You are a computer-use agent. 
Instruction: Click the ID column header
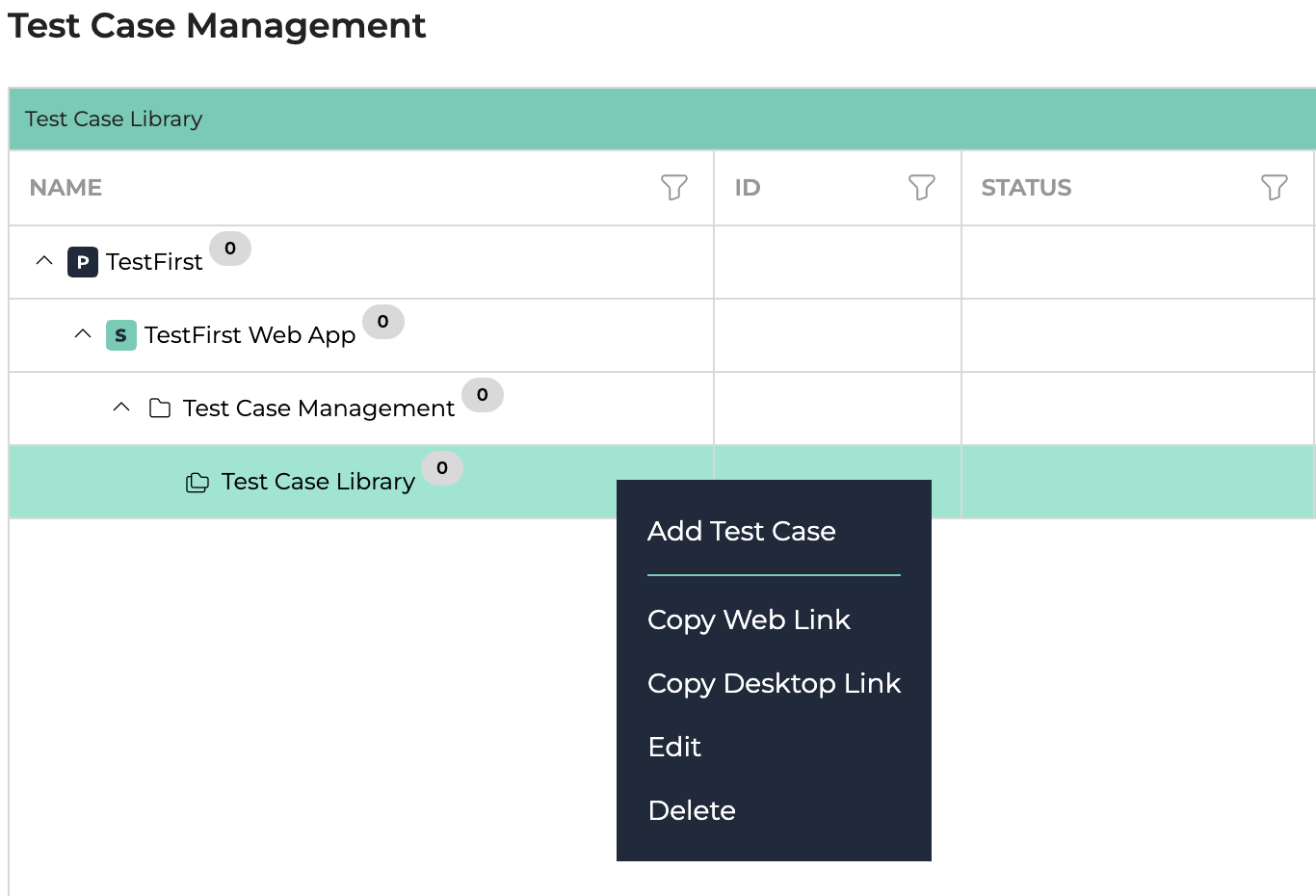tap(748, 188)
